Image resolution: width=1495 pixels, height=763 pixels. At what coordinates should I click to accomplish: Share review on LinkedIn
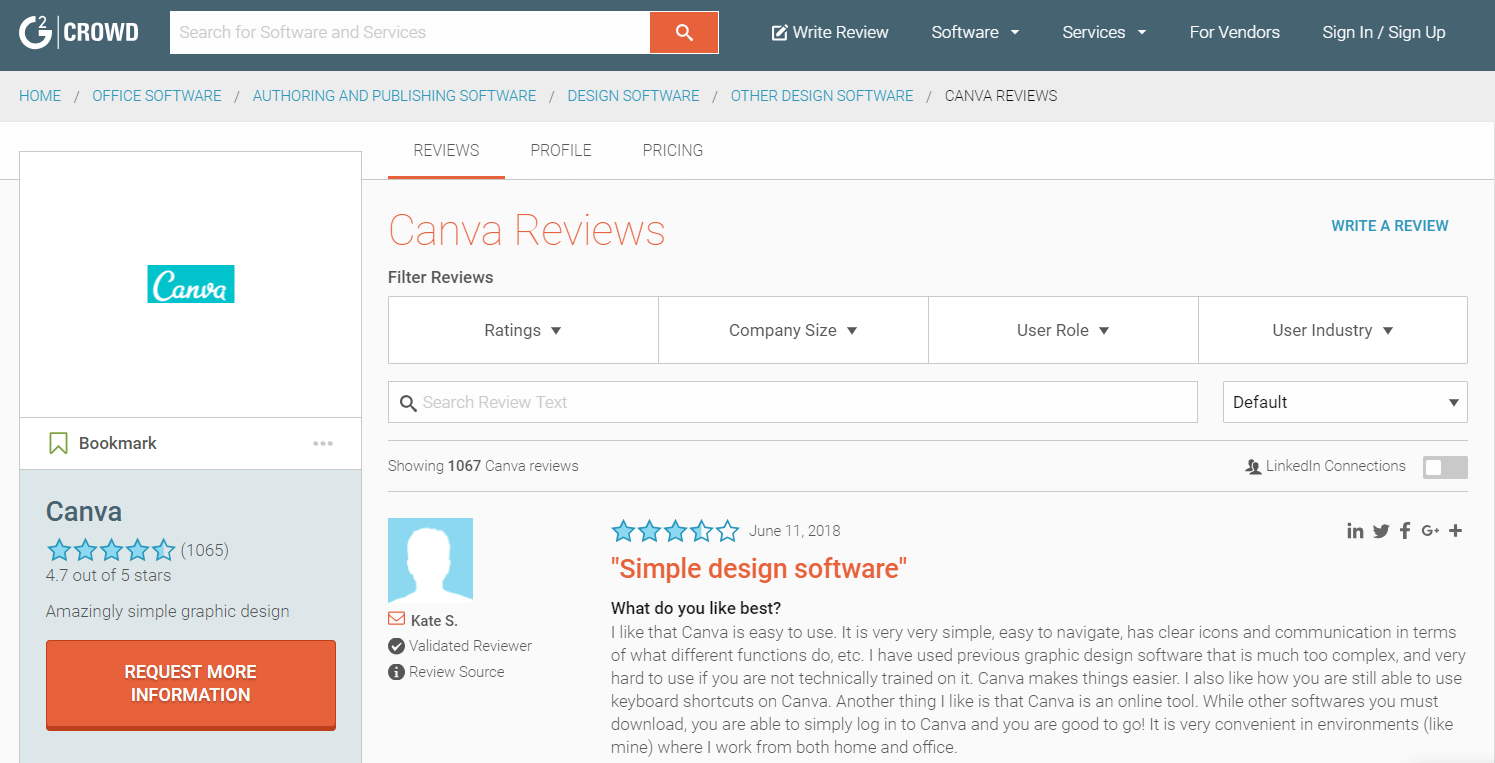[1355, 531]
